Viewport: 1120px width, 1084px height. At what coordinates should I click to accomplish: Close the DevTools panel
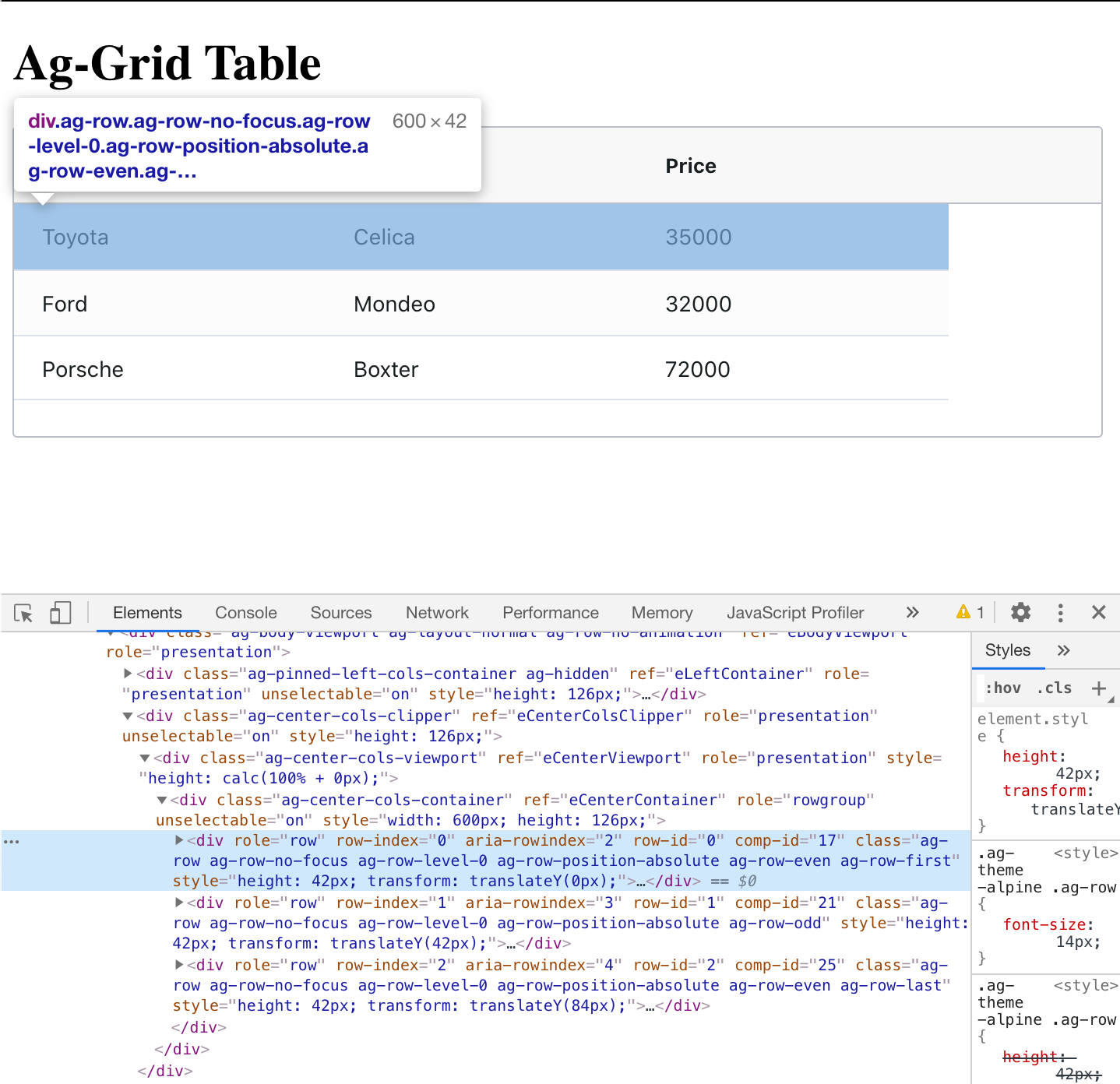(1098, 612)
